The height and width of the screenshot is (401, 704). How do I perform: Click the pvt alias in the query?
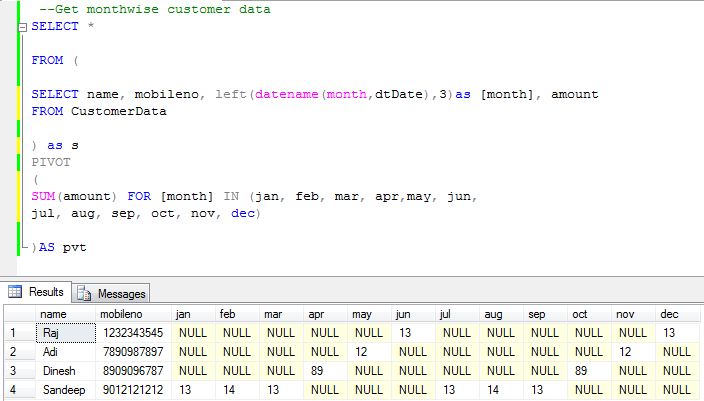[x=75, y=247]
